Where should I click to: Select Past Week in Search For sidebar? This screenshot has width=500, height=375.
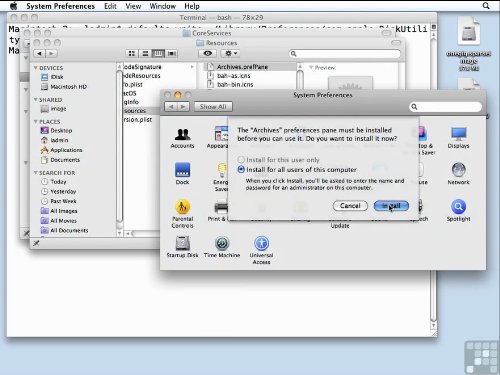(x=58, y=201)
